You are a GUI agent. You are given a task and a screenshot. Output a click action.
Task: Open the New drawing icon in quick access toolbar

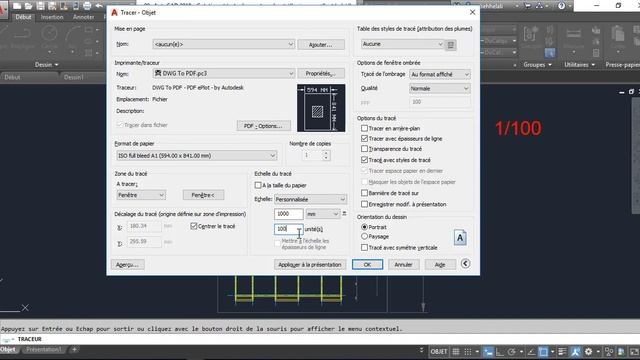16,6
